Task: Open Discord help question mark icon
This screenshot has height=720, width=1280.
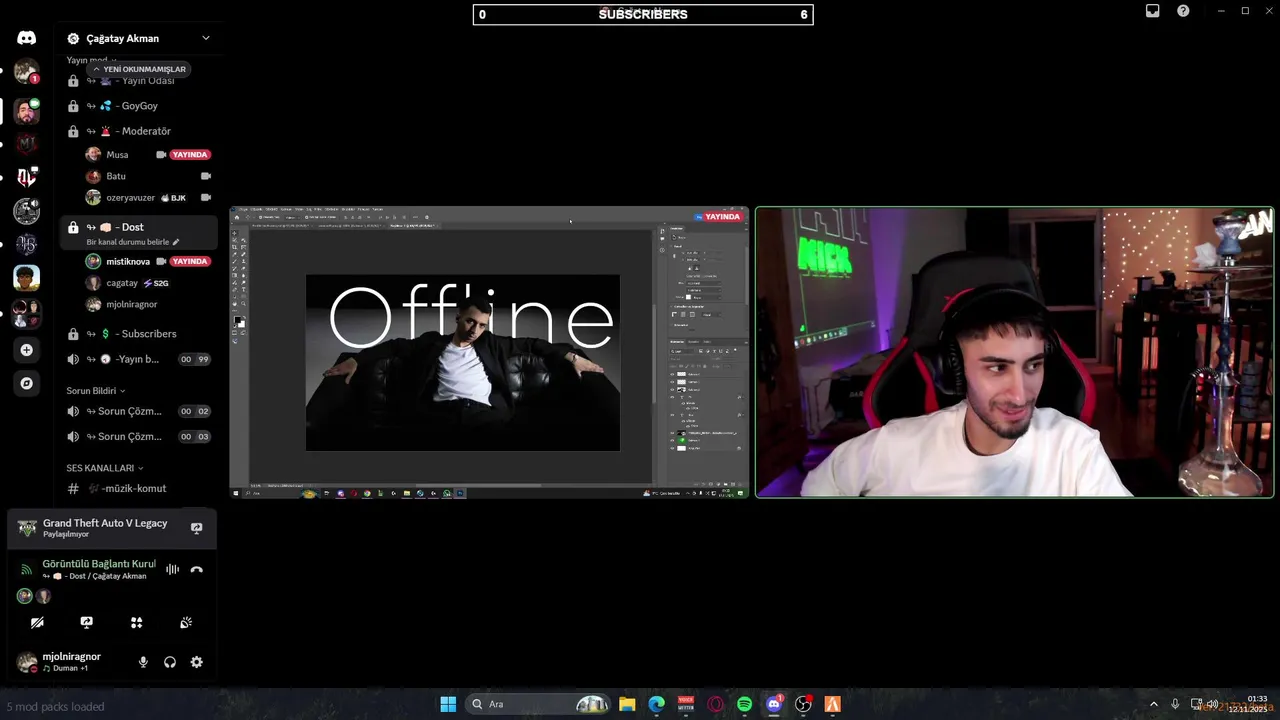Action: [1183, 11]
